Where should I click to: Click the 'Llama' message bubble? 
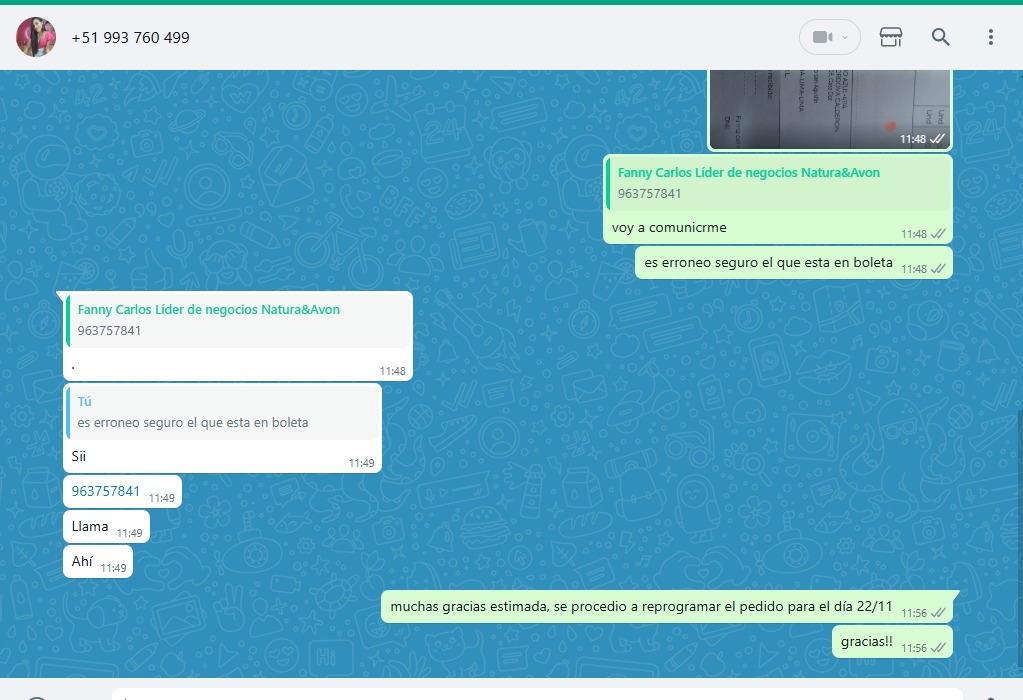point(90,526)
